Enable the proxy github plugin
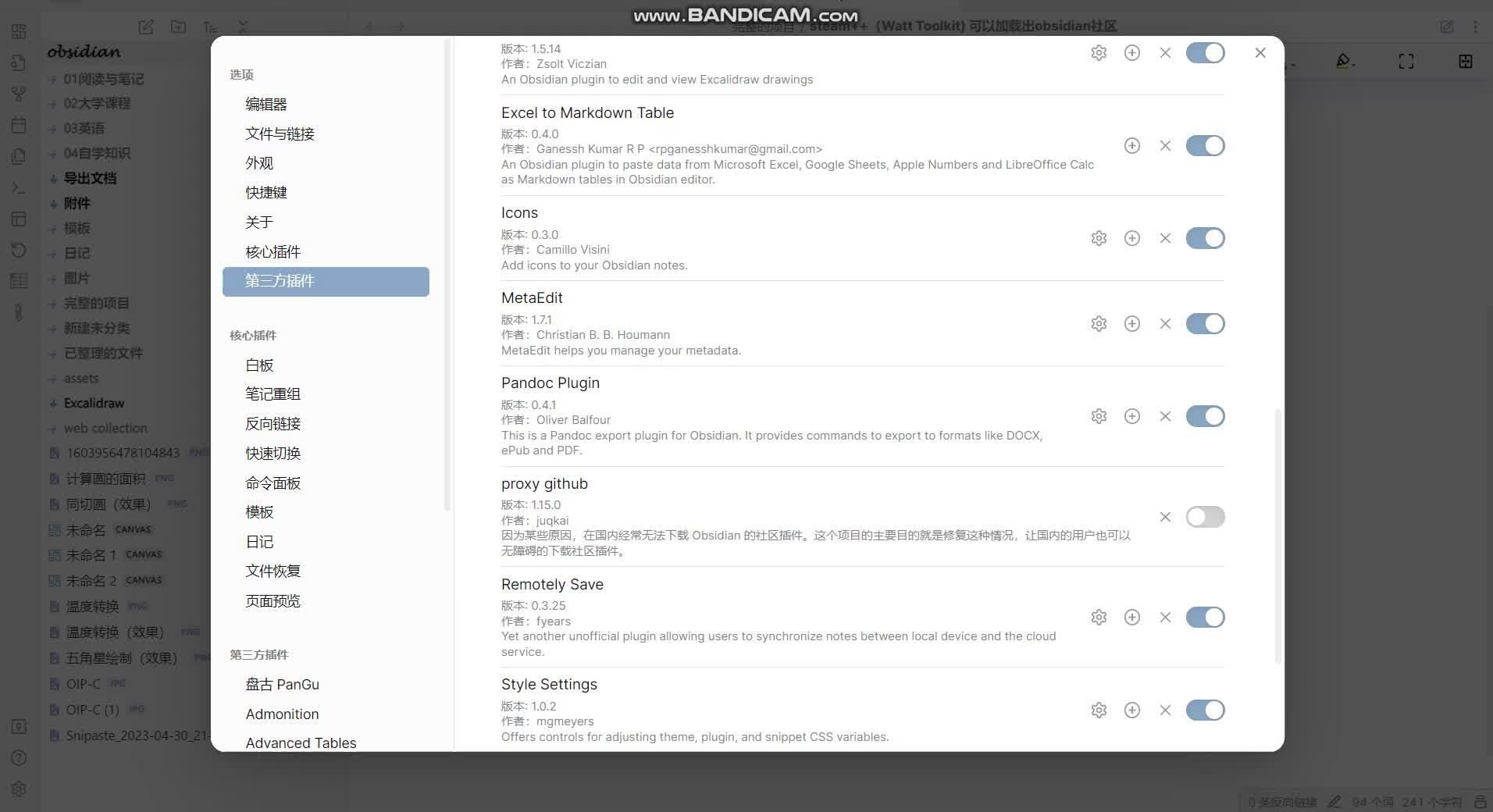Viewport: 1493px width, 812px height. 1205,517
